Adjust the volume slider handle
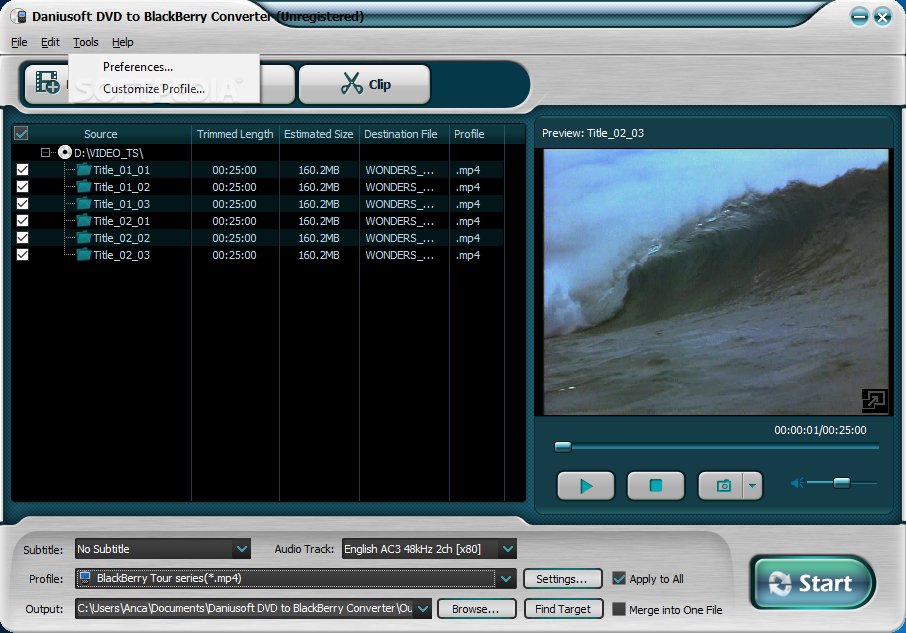906x633 pixels. tap(842, 483)
